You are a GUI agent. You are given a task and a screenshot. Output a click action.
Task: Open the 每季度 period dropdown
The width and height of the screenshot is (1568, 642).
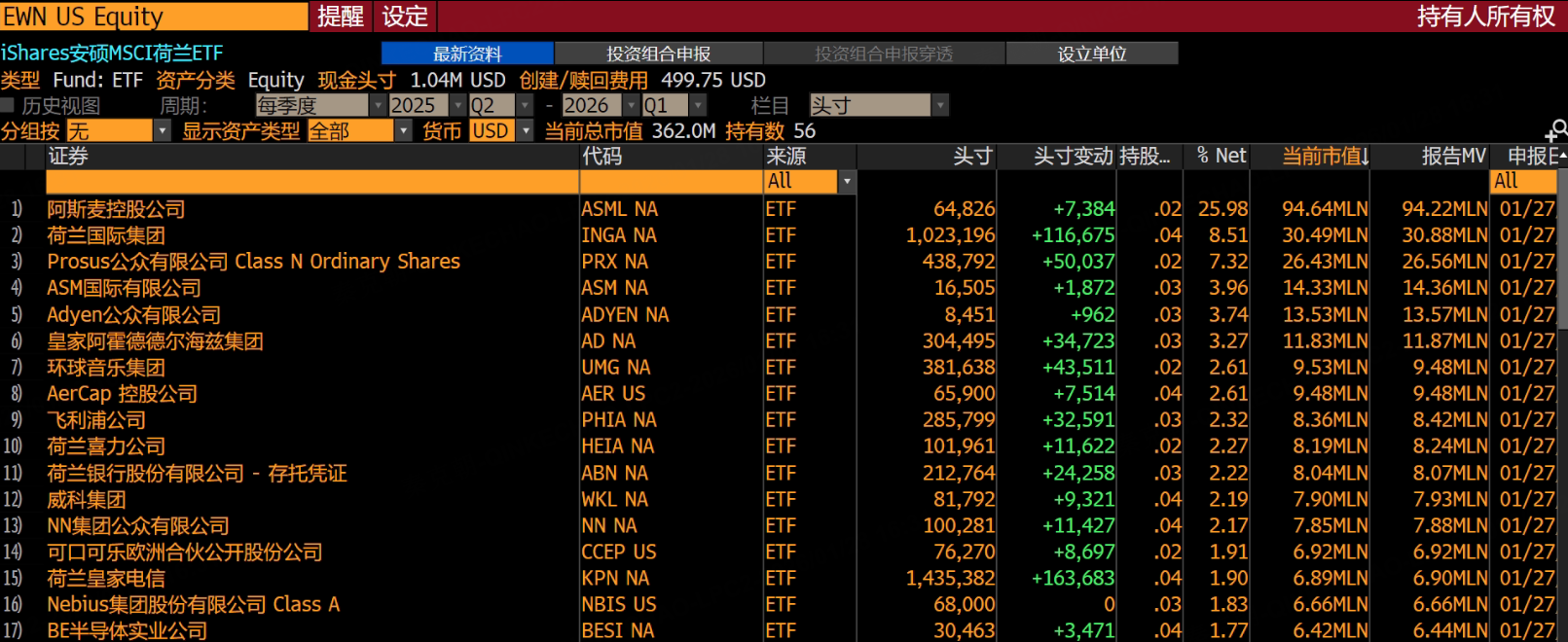pos(321,105)
